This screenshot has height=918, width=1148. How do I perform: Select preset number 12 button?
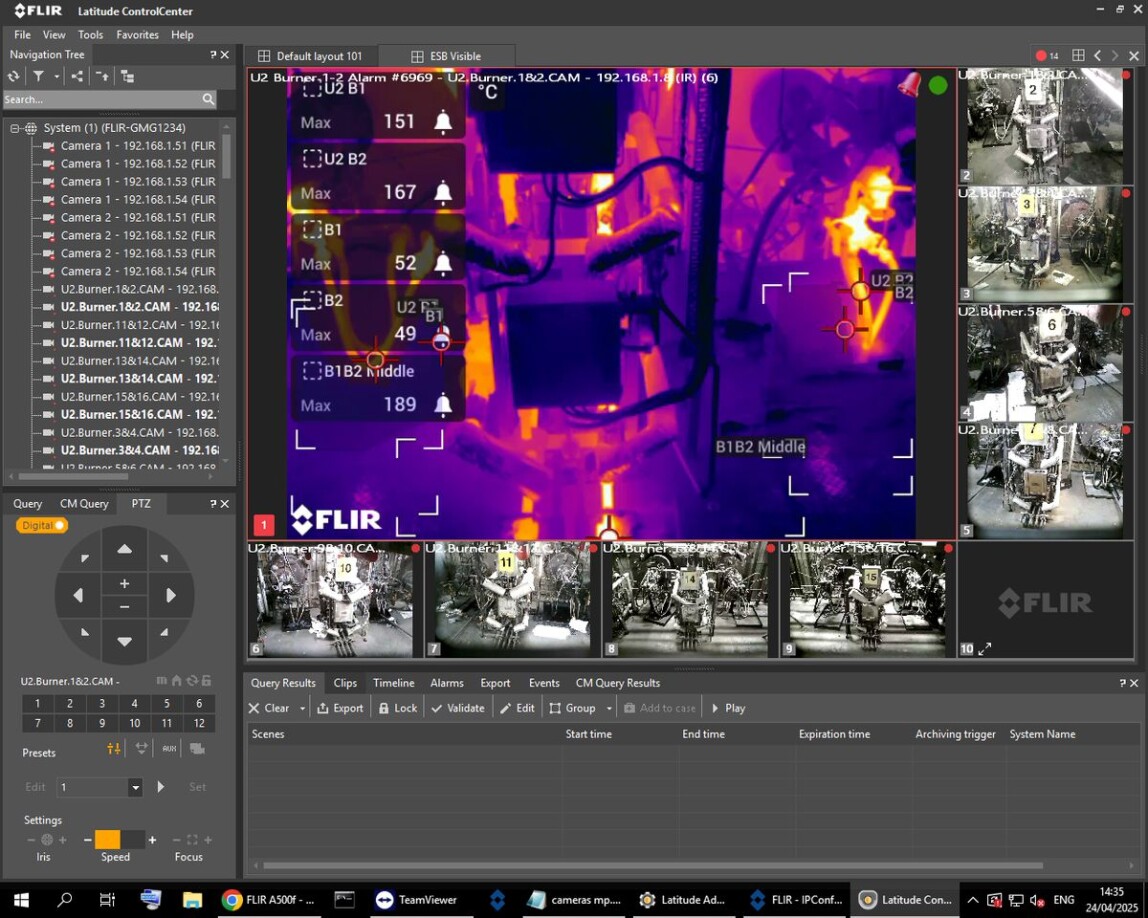(199, 723)
